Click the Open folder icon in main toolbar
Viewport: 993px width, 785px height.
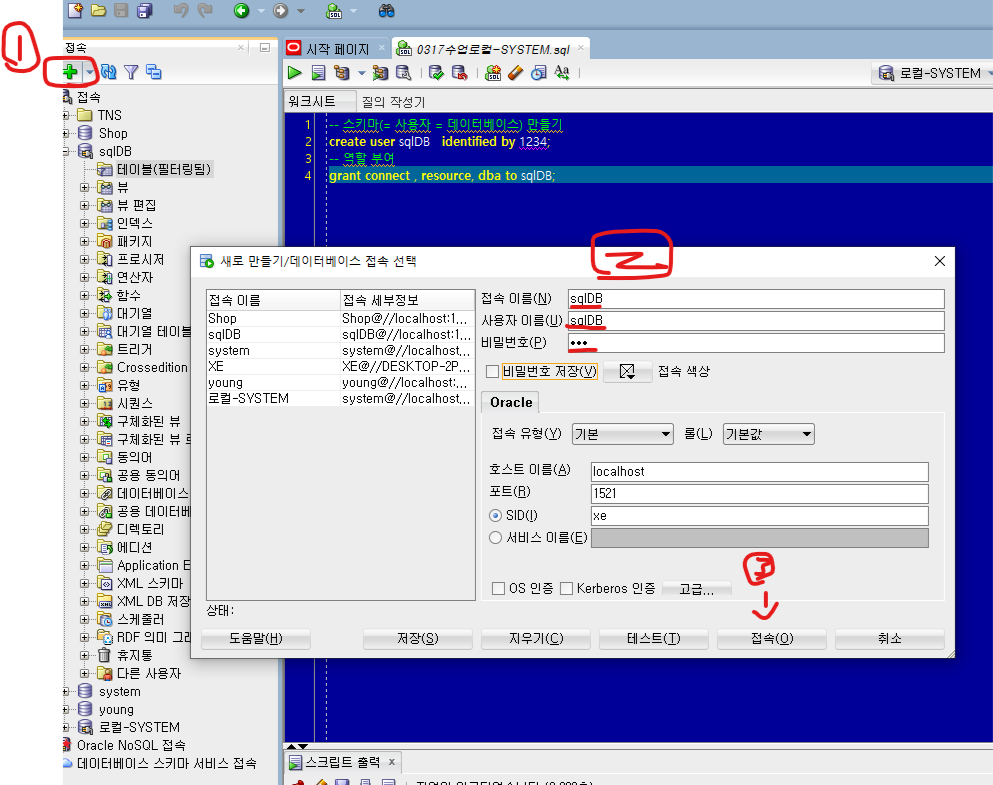(x=98, y=10)
